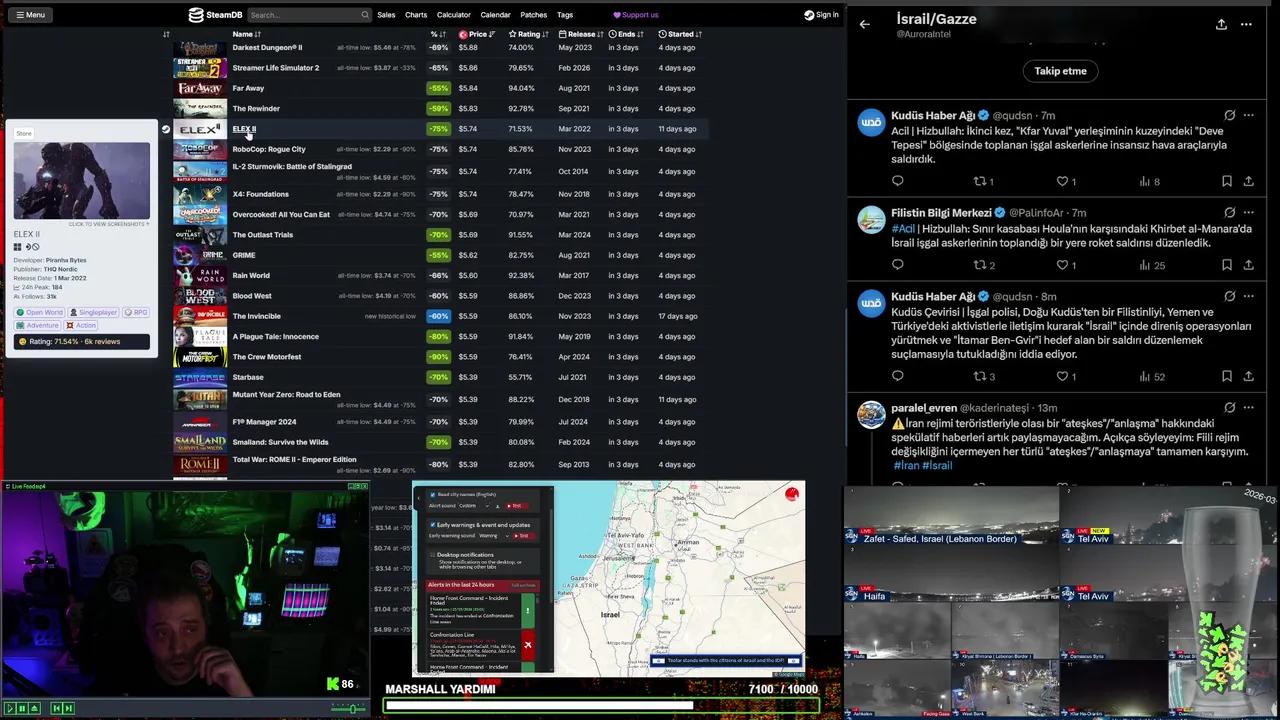Image resolution: width=1280 pixels, height=720 pixels.
Task: Toggle Read city names (English) checkbox
Action: [433, 494]
